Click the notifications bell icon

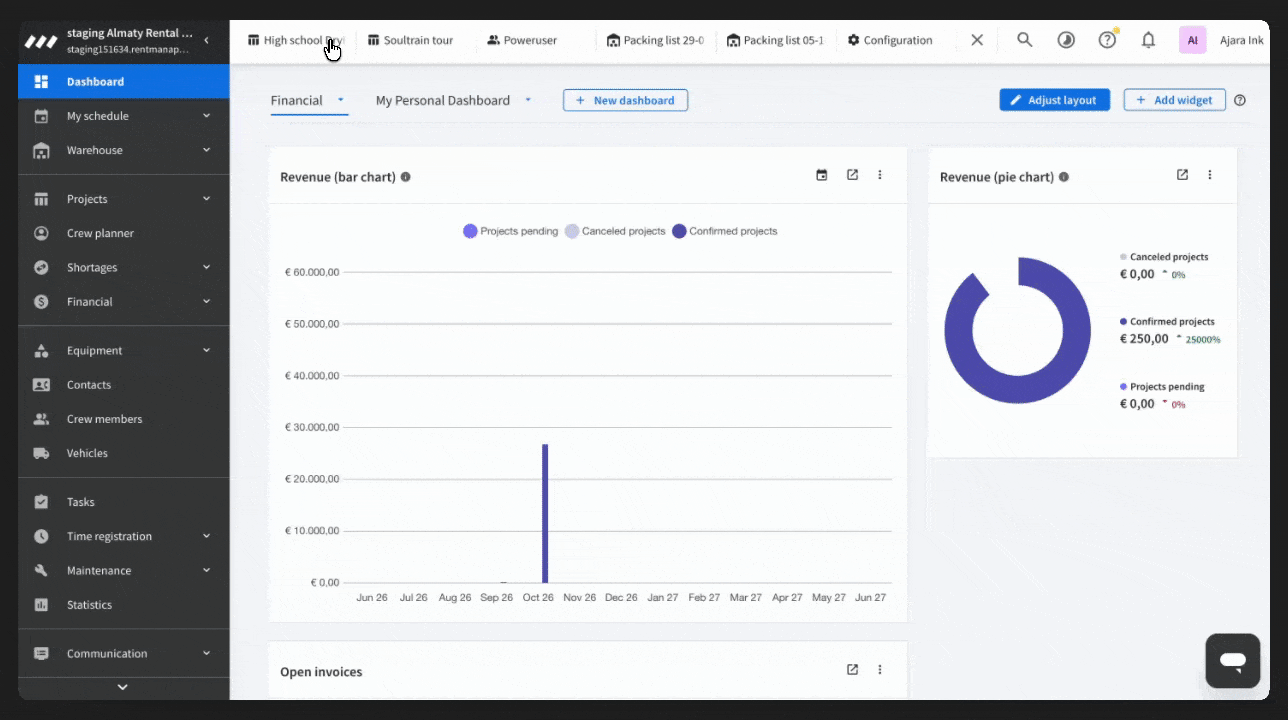(x=1148, y=40)
